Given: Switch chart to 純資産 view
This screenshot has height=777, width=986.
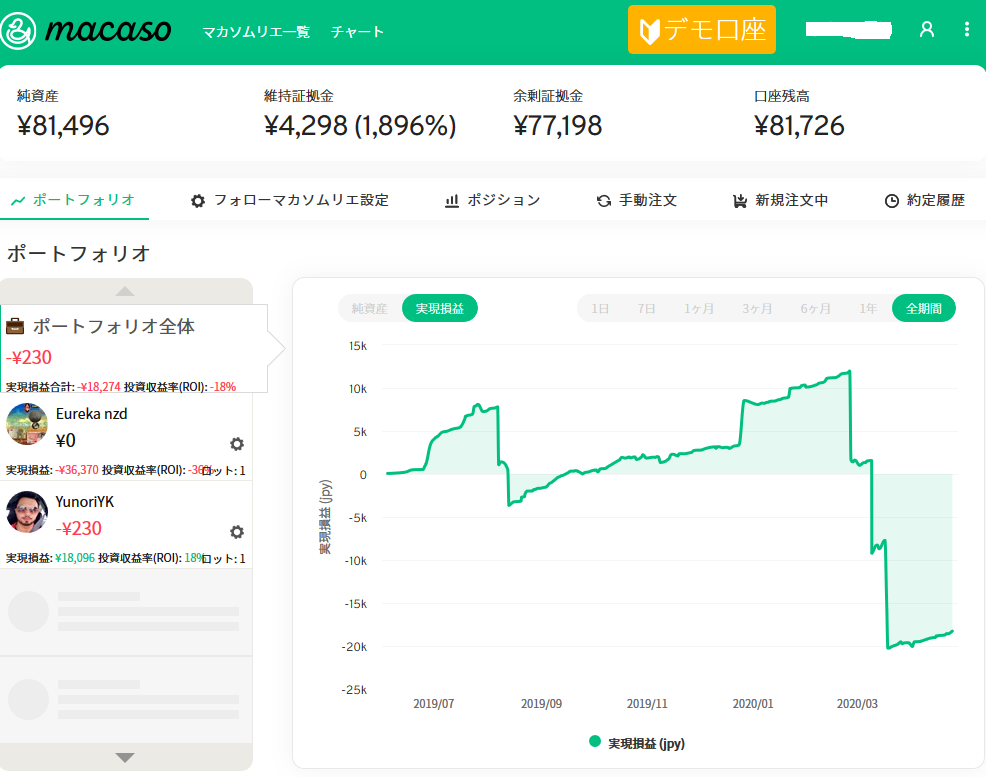Looking at the screenshot, I should coord(369,309).
